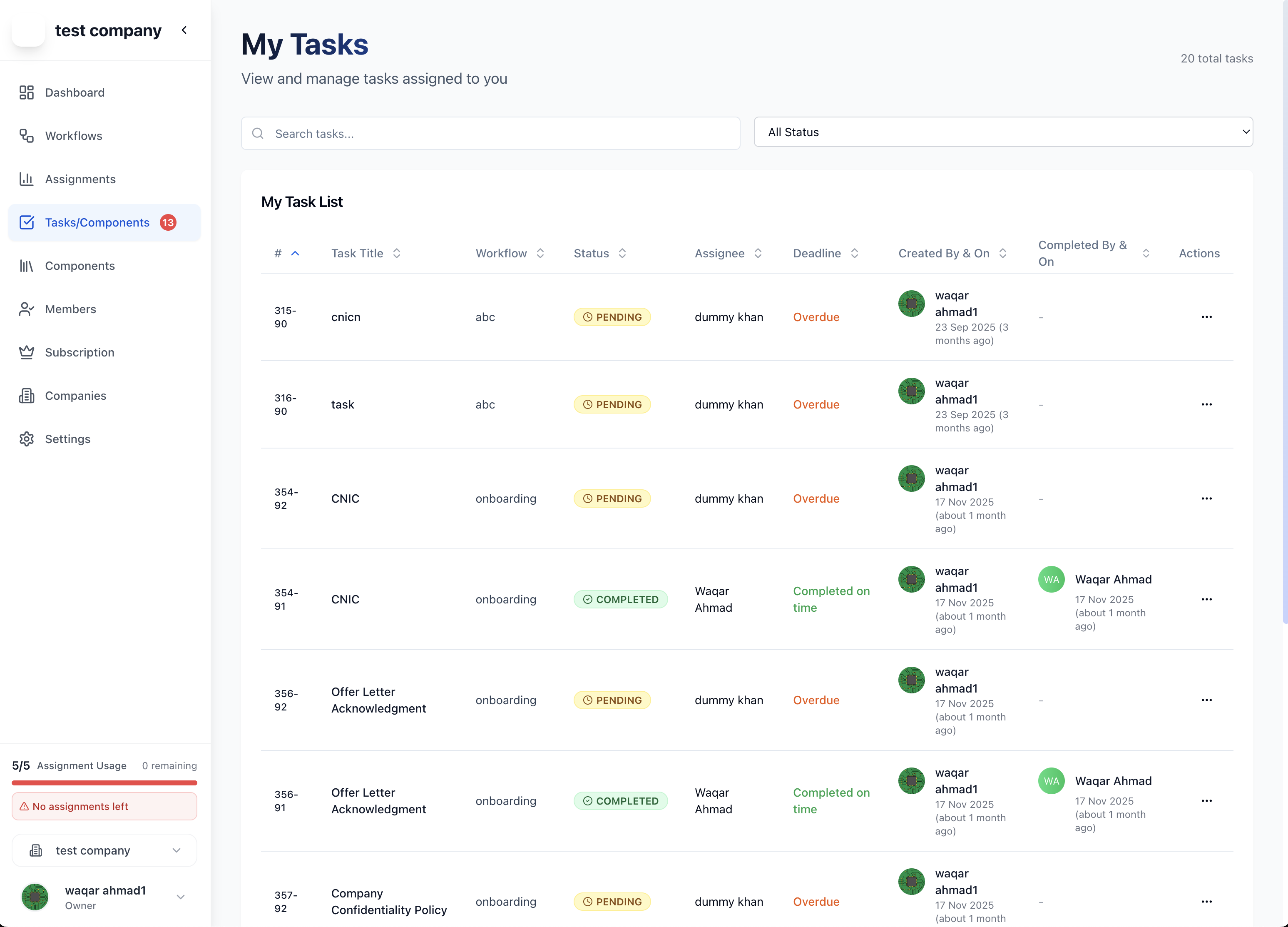Viewport: 1288px width, 927px height.
Task: Open Components via its sidebar icon
Action: click(27, 265)
